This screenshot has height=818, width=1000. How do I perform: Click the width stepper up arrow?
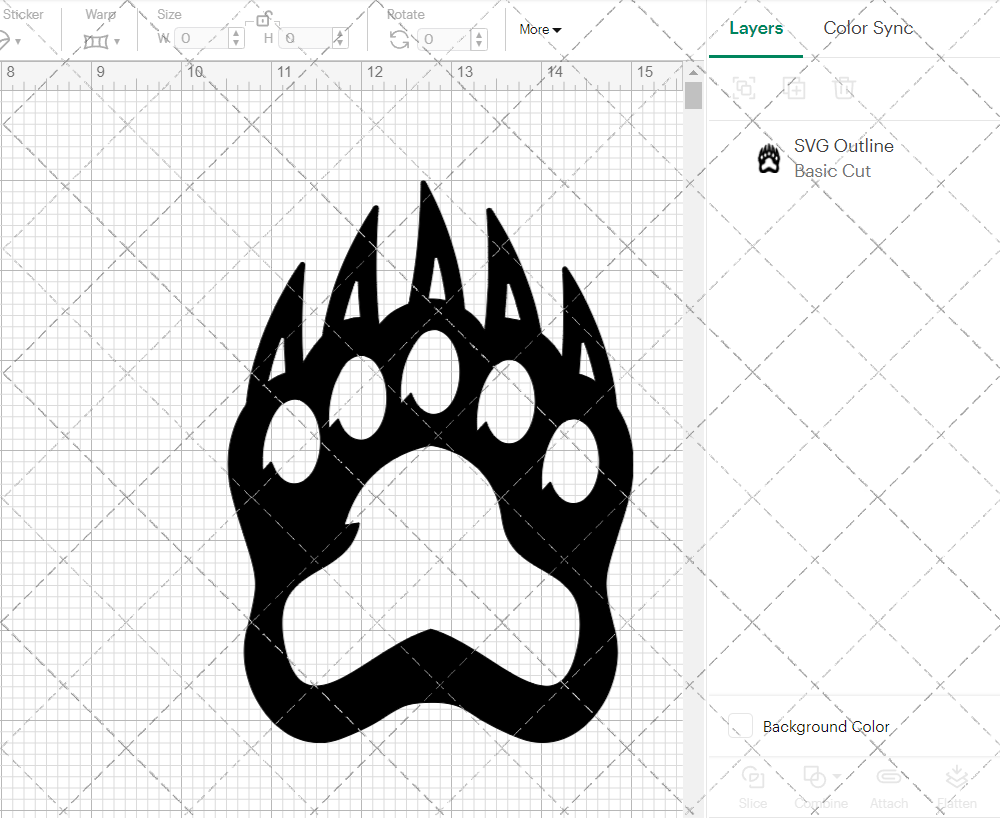(236, 31)
